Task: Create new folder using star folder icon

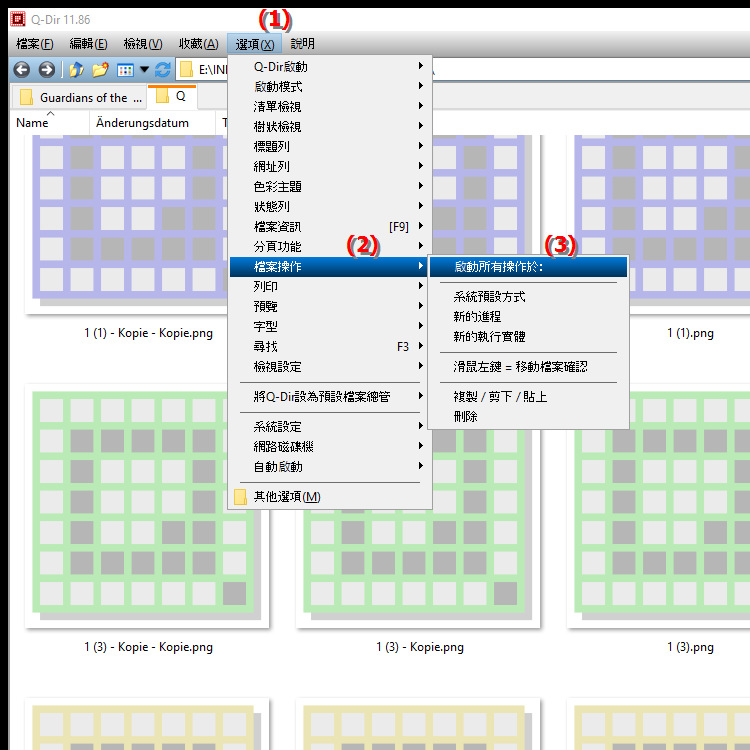Action: coord(100,70)
